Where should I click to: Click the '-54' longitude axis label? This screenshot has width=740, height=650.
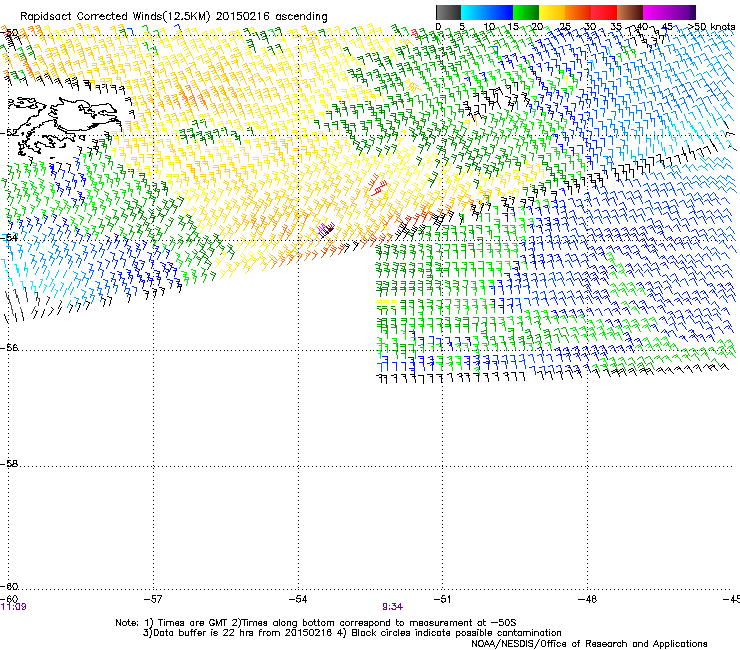point(298,599)
